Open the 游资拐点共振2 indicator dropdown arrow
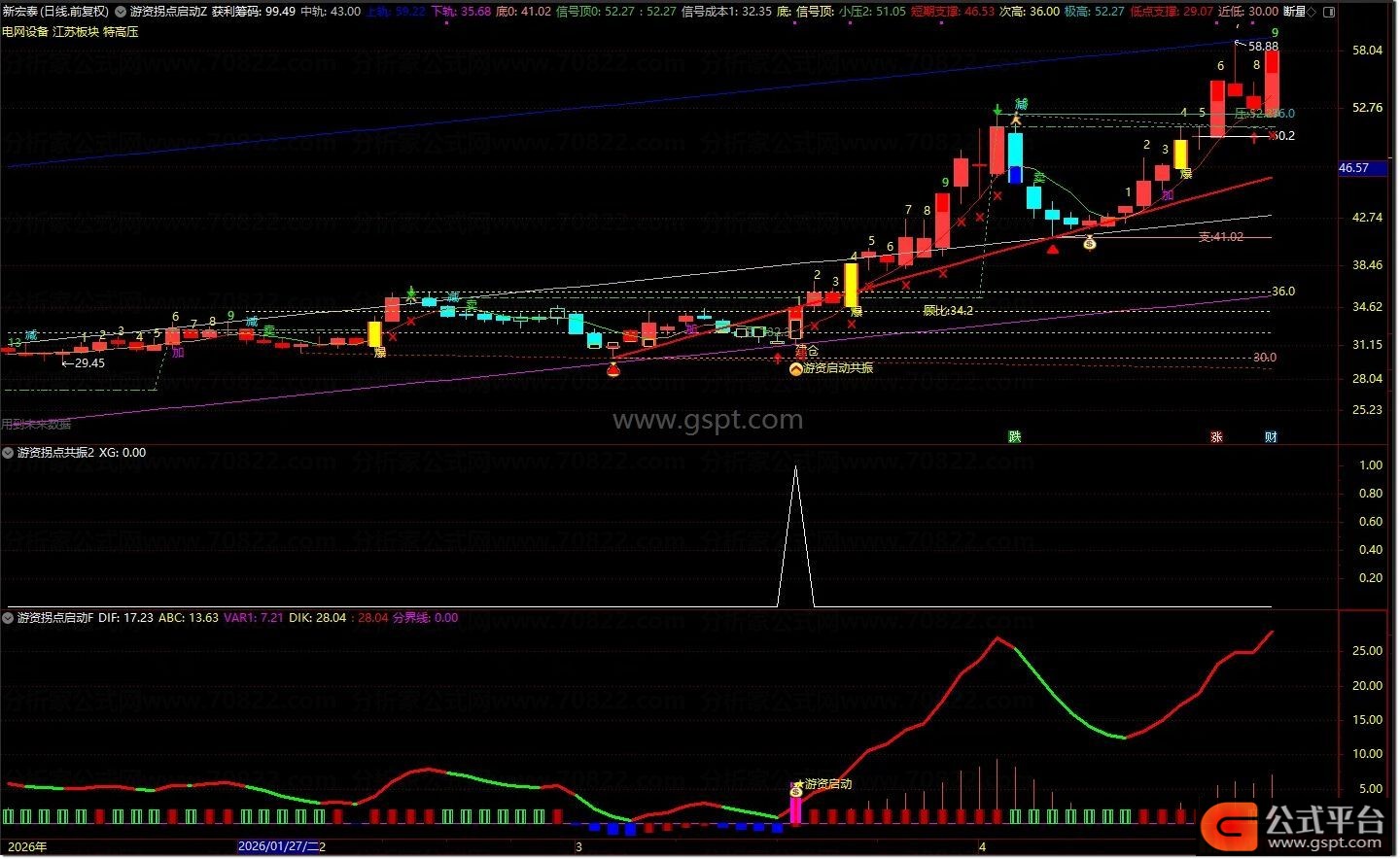Viewport: 1400px width, 859px height. (10, 453)
